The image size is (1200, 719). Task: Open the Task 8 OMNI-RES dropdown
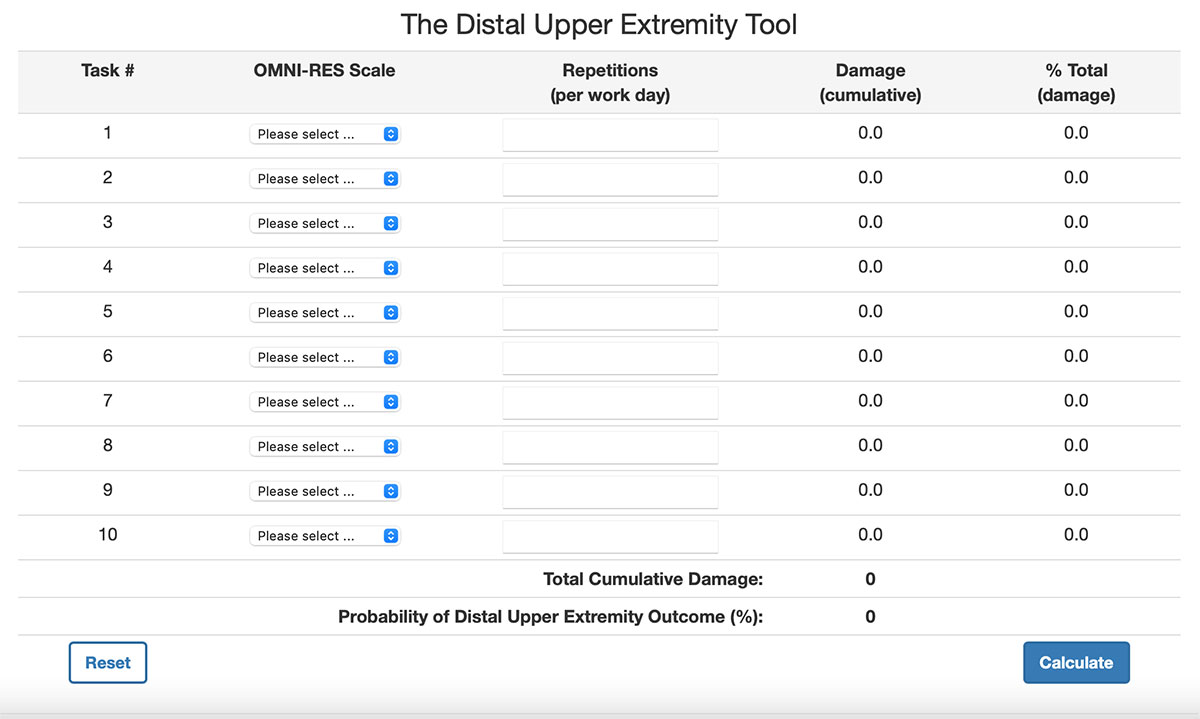[325, 447]
